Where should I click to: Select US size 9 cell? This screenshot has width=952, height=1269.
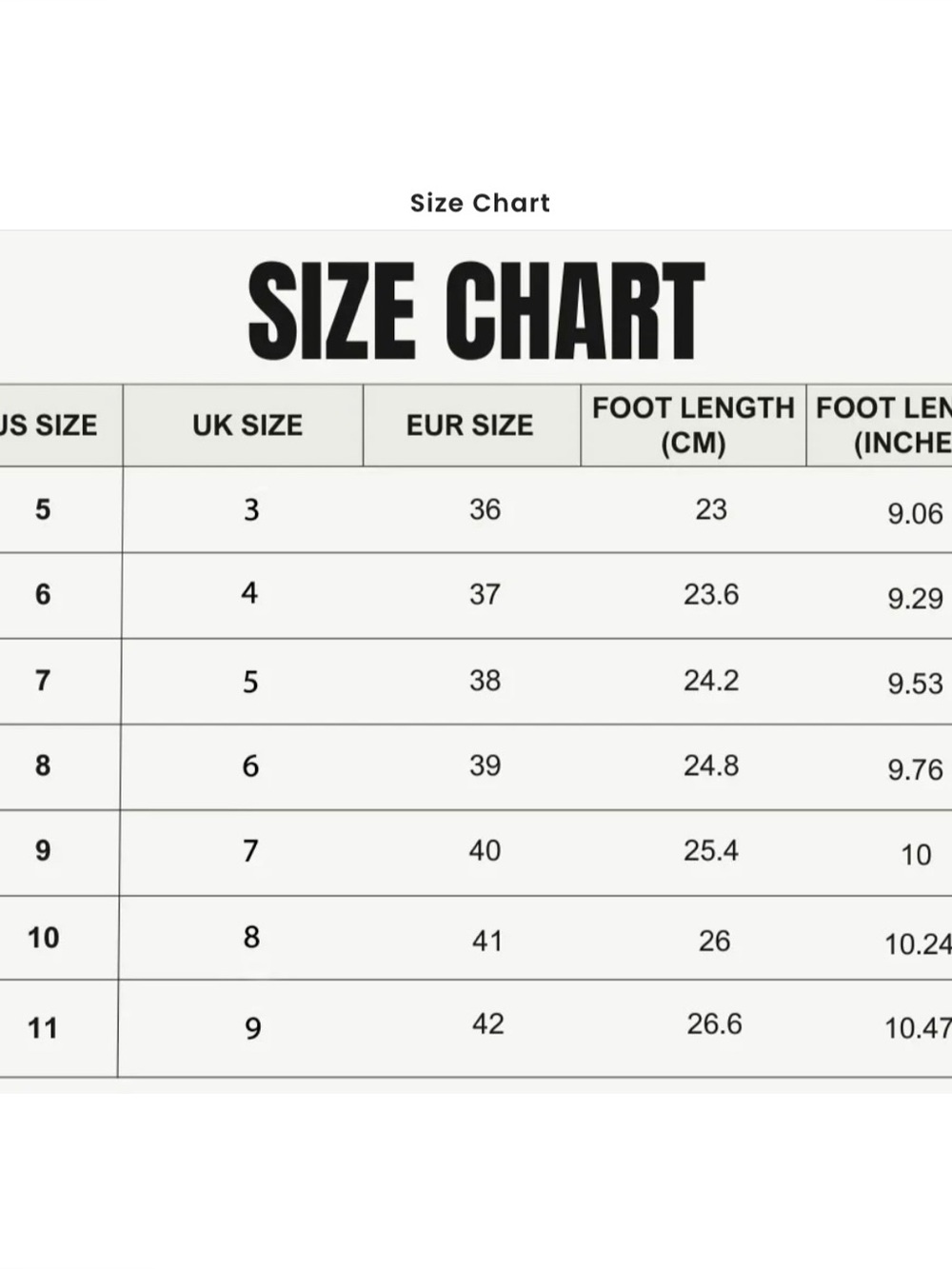coord(43,851)
